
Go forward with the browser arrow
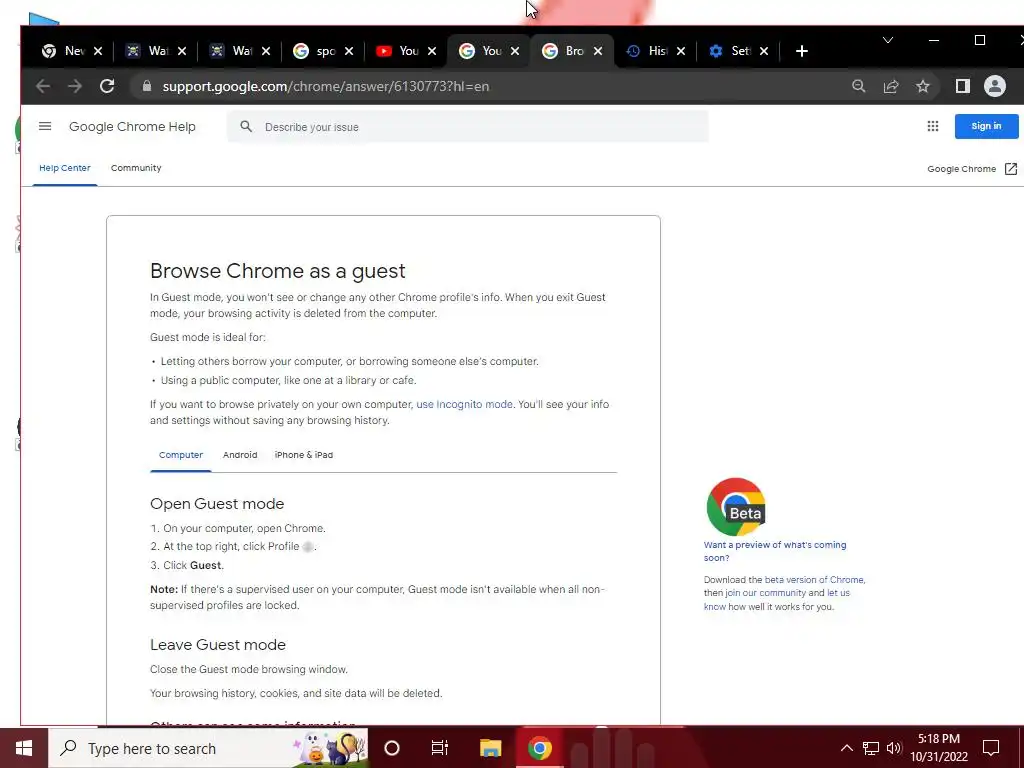[75, 86]
